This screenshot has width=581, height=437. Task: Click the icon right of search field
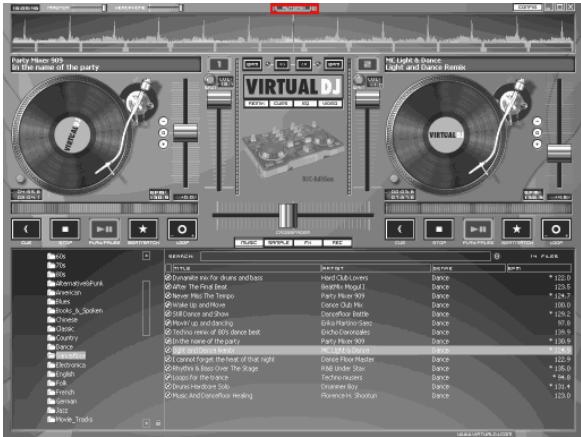(497, 256)
